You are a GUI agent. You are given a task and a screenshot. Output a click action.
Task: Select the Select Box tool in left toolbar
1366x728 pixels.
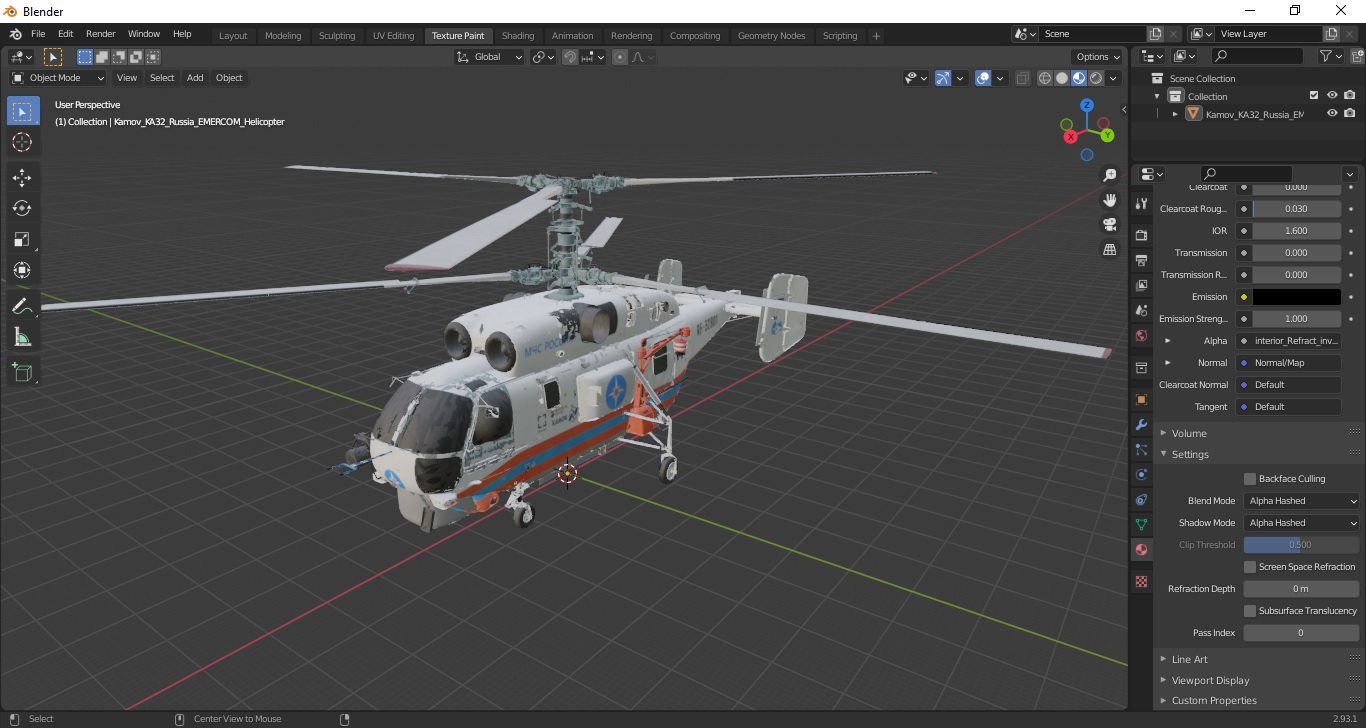tap(22, 111)
